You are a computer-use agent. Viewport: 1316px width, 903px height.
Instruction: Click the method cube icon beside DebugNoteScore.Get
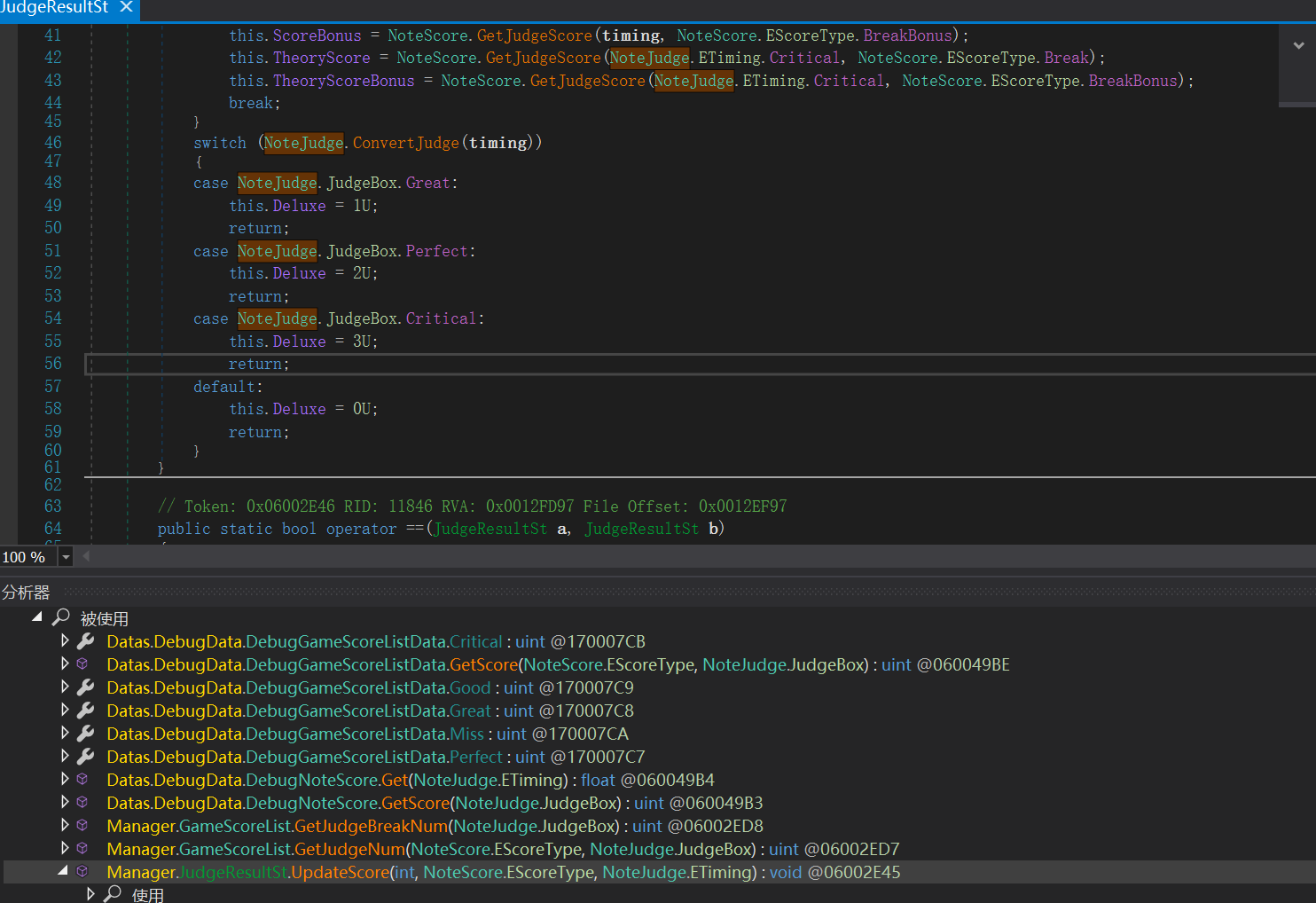click(82, 779)
